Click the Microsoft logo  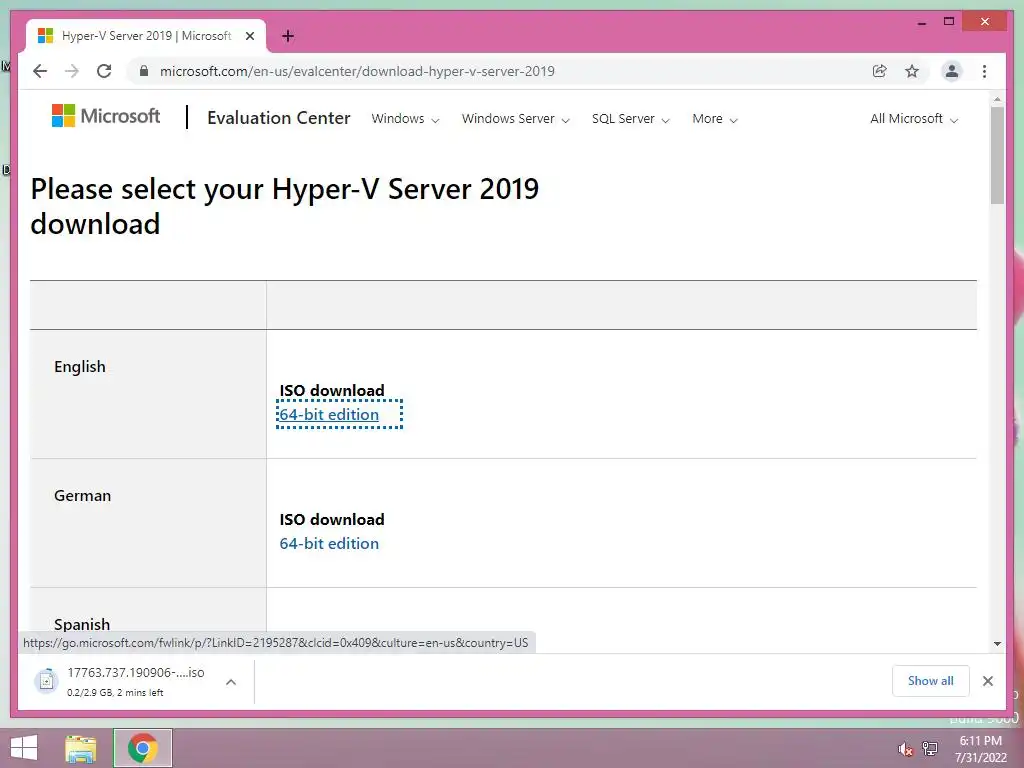(x=106, y=116)
